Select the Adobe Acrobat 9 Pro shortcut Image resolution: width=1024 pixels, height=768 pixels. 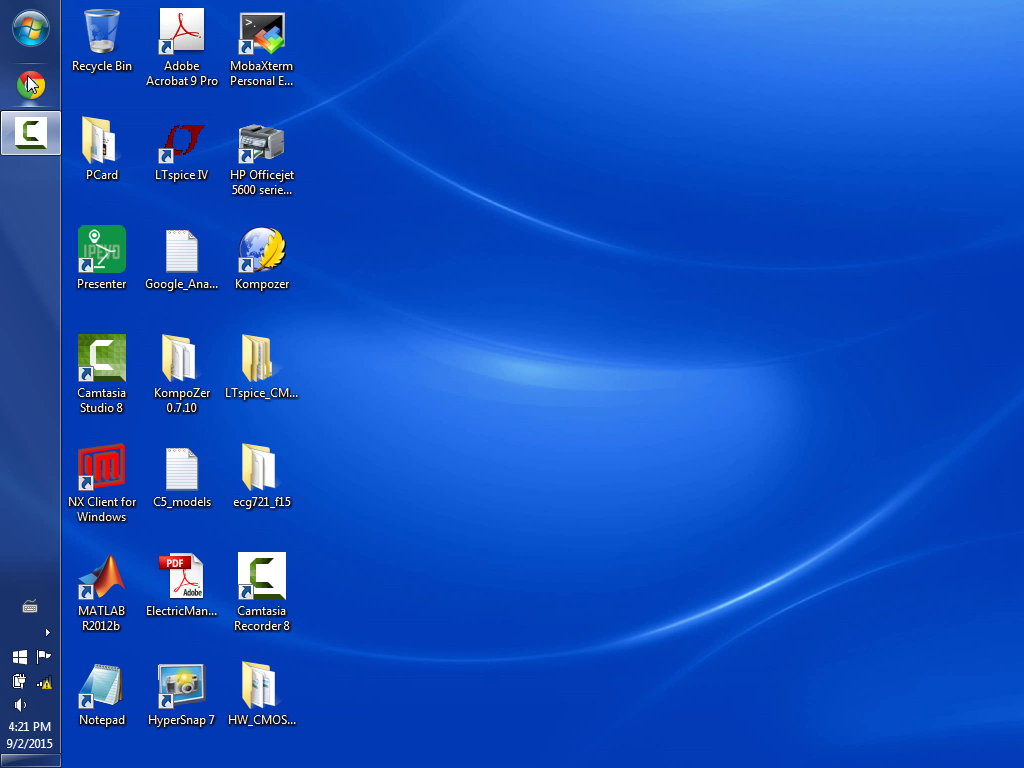click(182, 32)
